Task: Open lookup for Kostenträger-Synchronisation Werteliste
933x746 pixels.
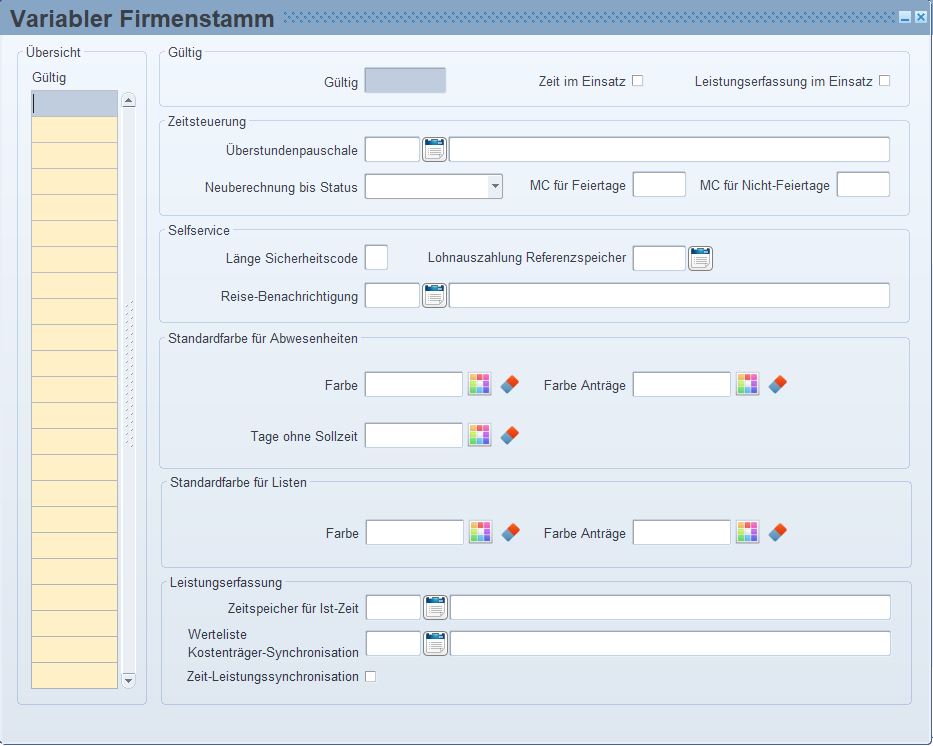Action: [436, 644]
